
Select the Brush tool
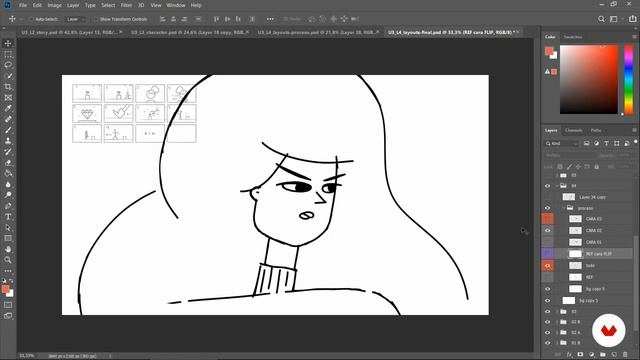[8, 130]
